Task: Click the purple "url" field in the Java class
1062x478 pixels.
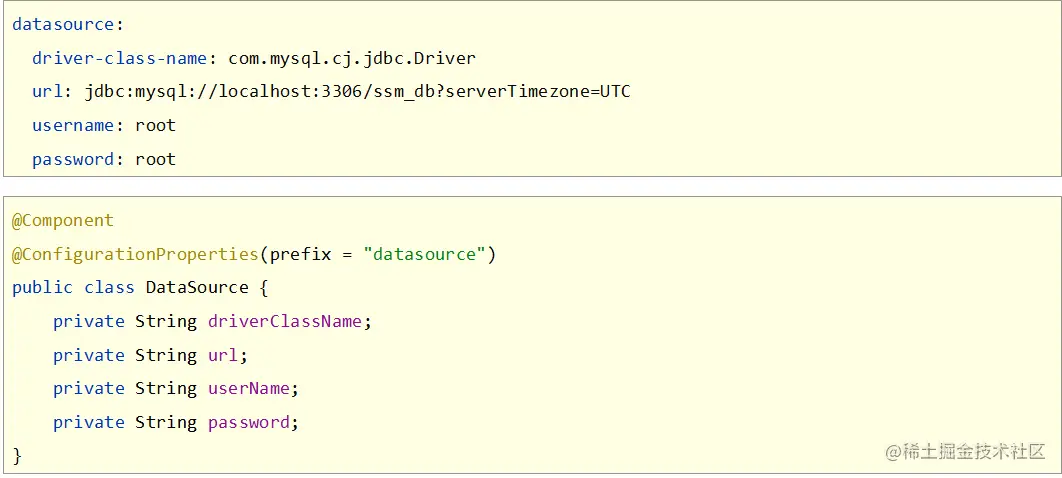Action: tap(223, 355)
